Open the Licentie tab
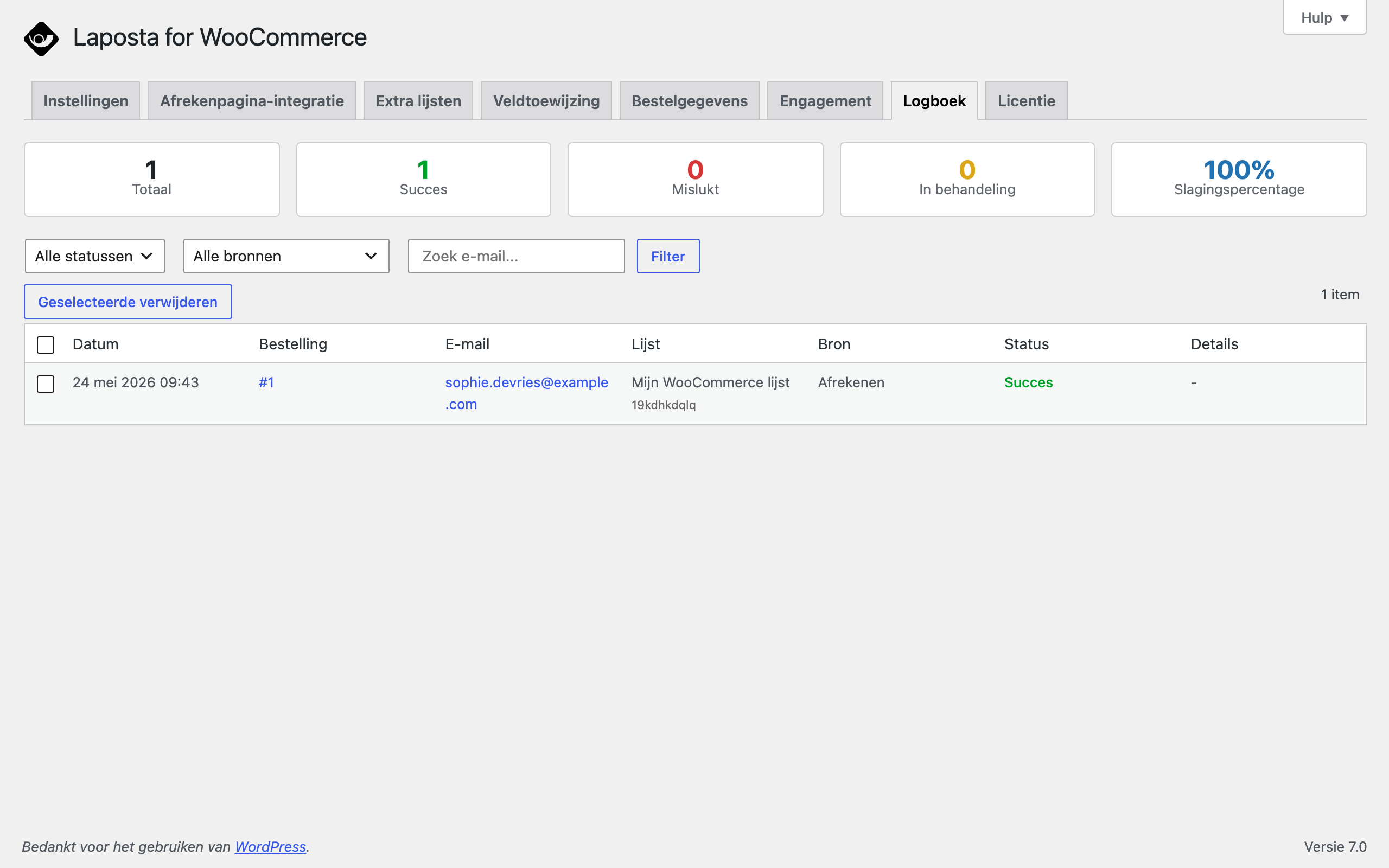The height and width of the screenshot is (868, 1389). tap(1026, 101)
